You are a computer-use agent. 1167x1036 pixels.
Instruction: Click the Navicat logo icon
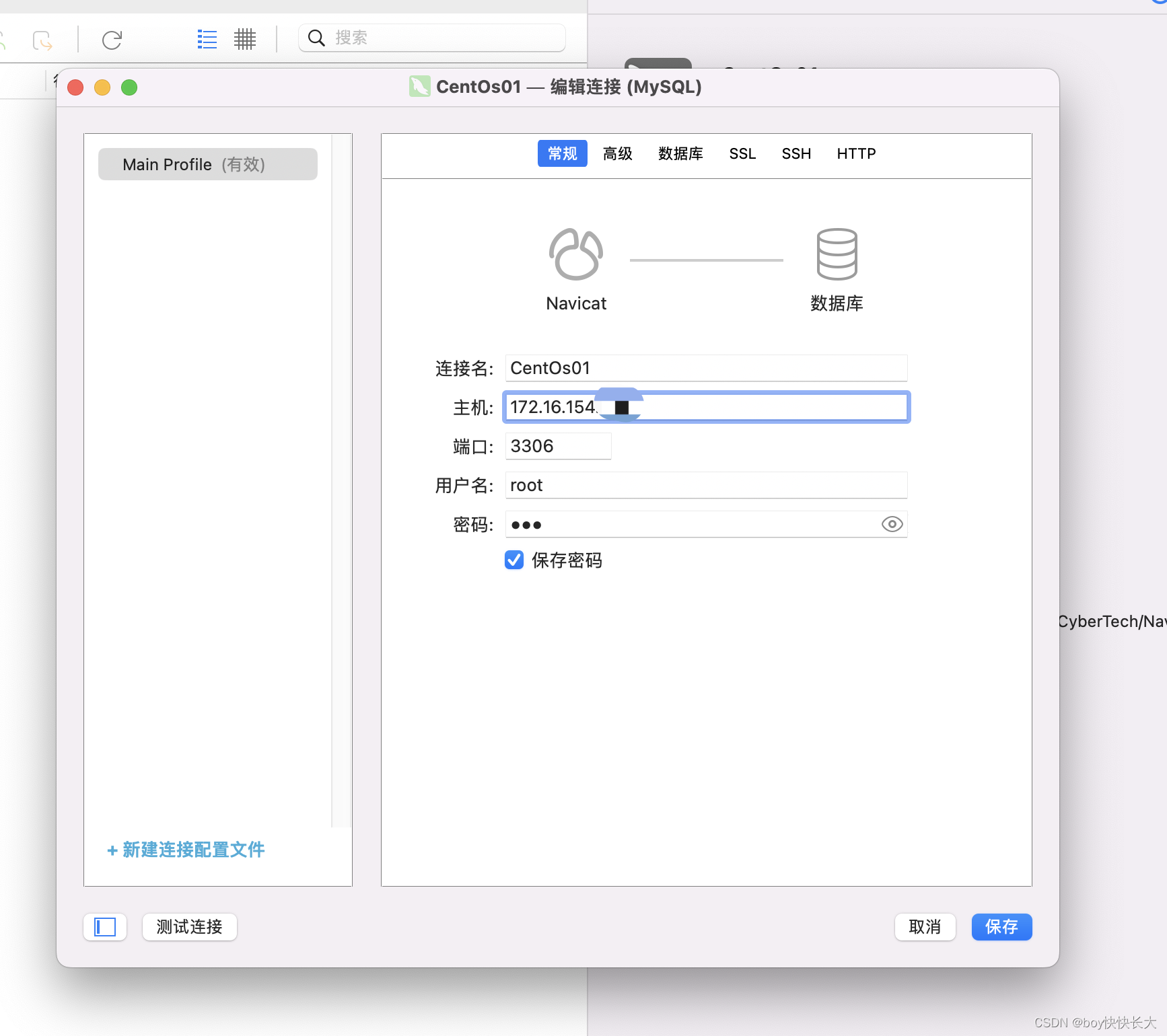tap(576, 254)
